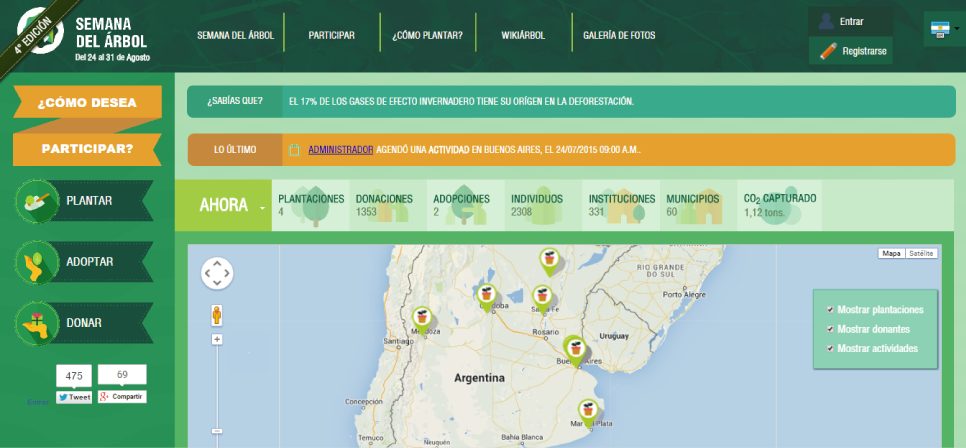Screen dimensions: 966x448
Task: Toggle the Mostrar donantes checkbox
Action: click(830, 329)
